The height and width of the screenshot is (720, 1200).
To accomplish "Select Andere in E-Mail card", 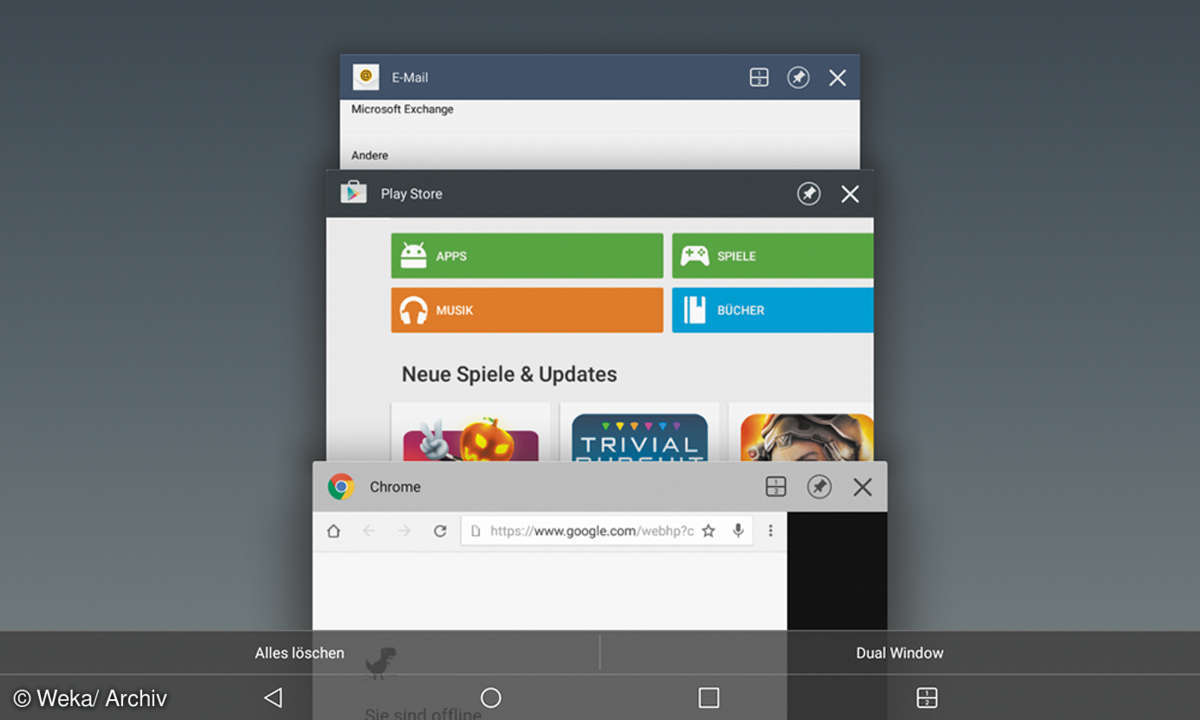I will tap(370, 155).
